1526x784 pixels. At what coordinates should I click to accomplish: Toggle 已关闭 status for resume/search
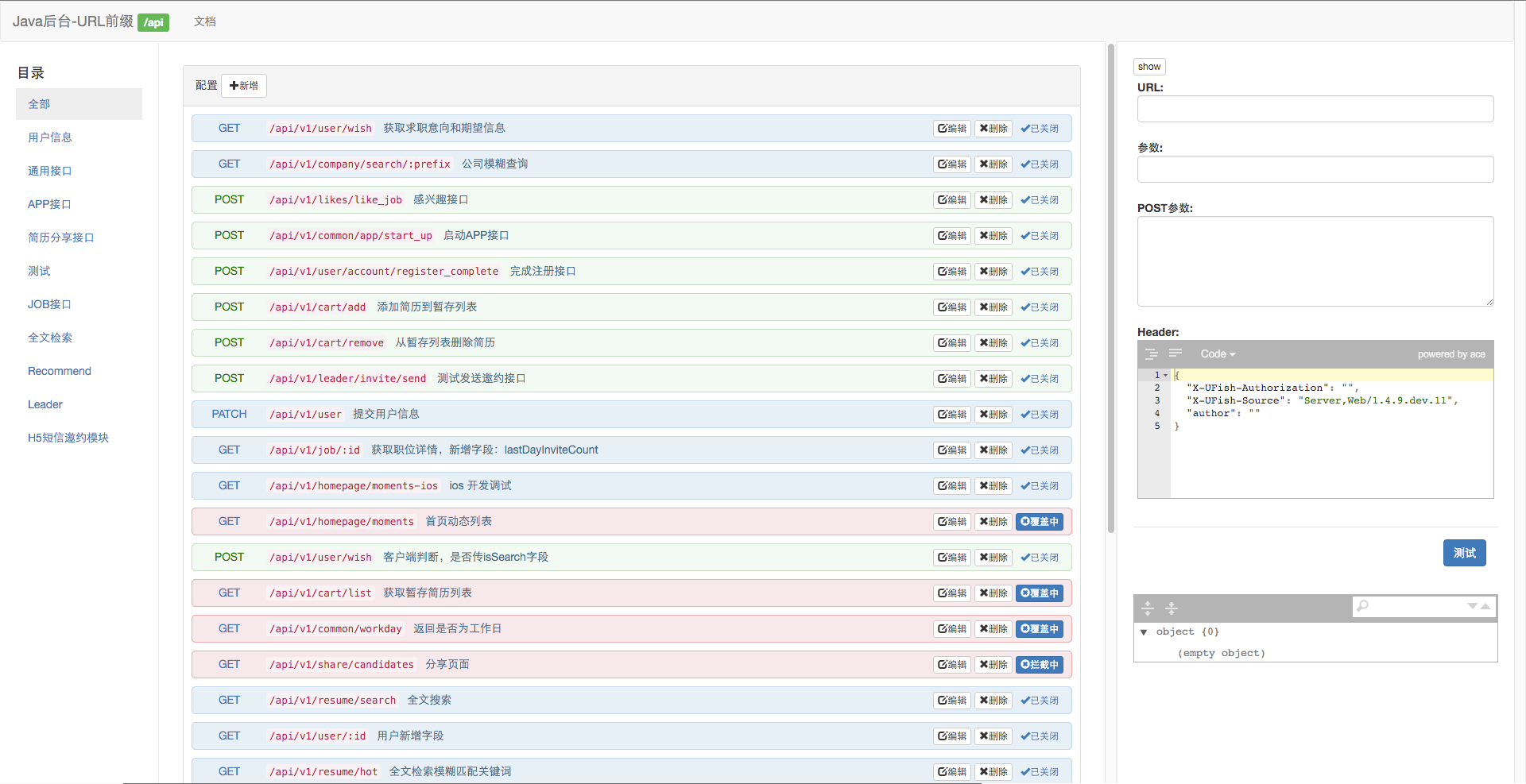point(1040,701)
